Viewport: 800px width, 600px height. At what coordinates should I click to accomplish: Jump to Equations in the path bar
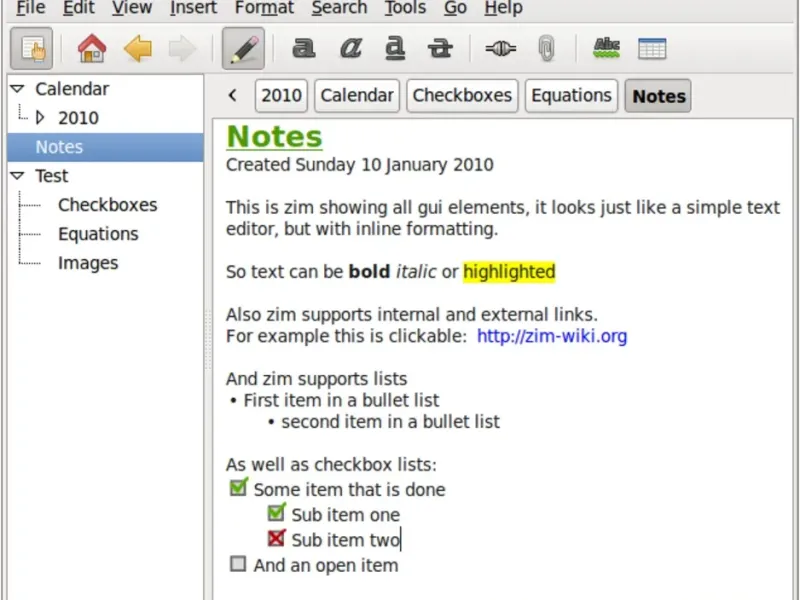point(571,95)
